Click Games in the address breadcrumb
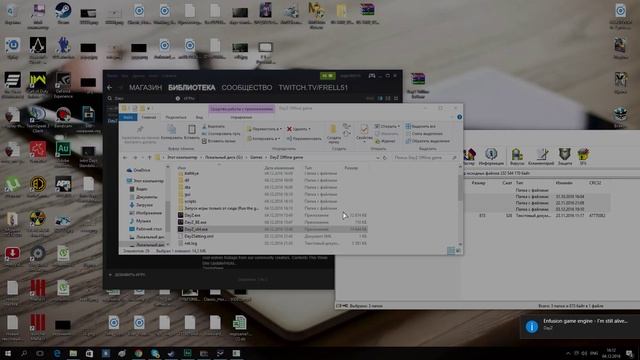This screenshot has width=640, height=360. (256, 158)
